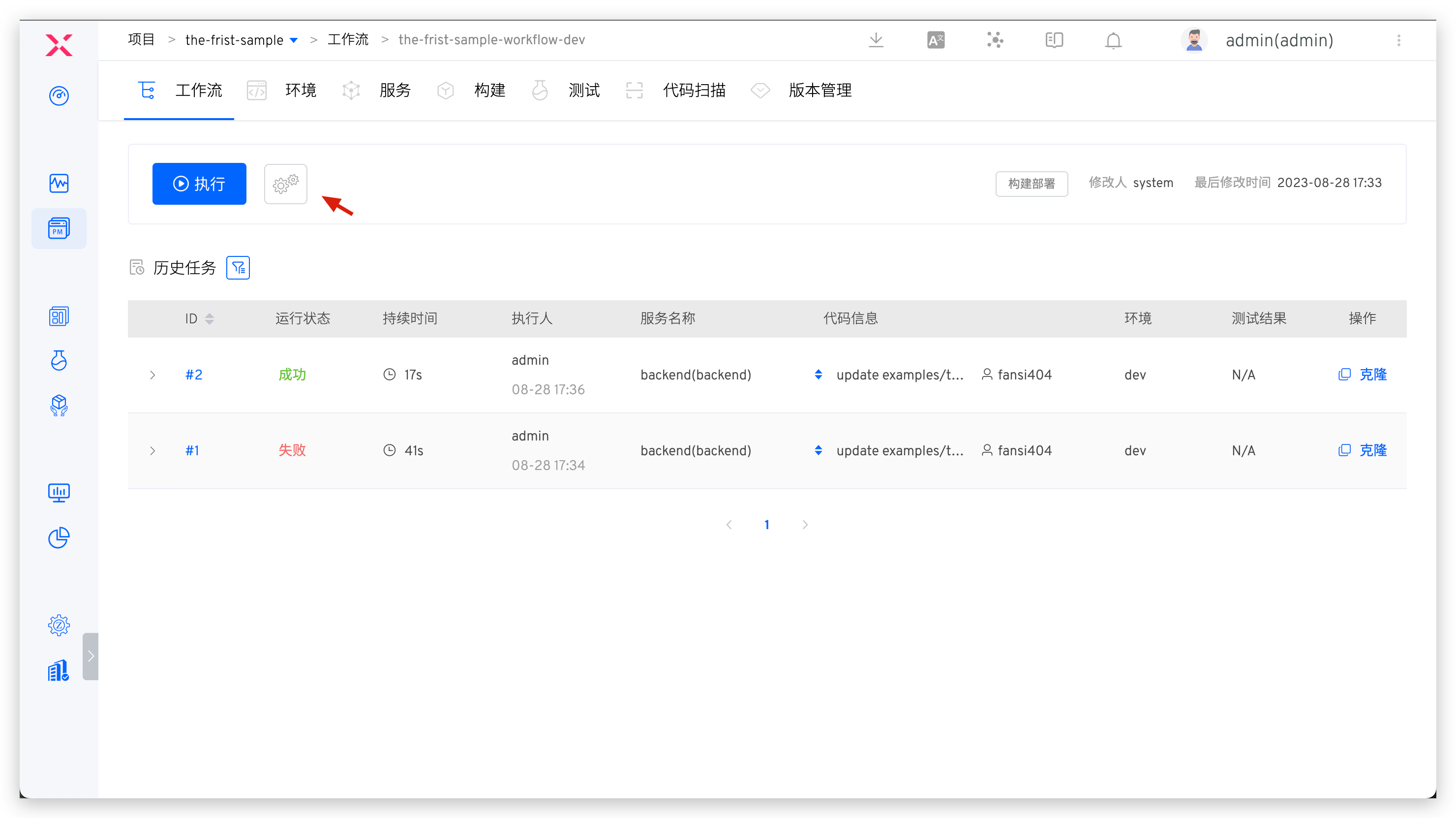The width and height of the screenshot is (1456, 818).
Task: Switch to the 环境 tab
Action: pos(300,90)
